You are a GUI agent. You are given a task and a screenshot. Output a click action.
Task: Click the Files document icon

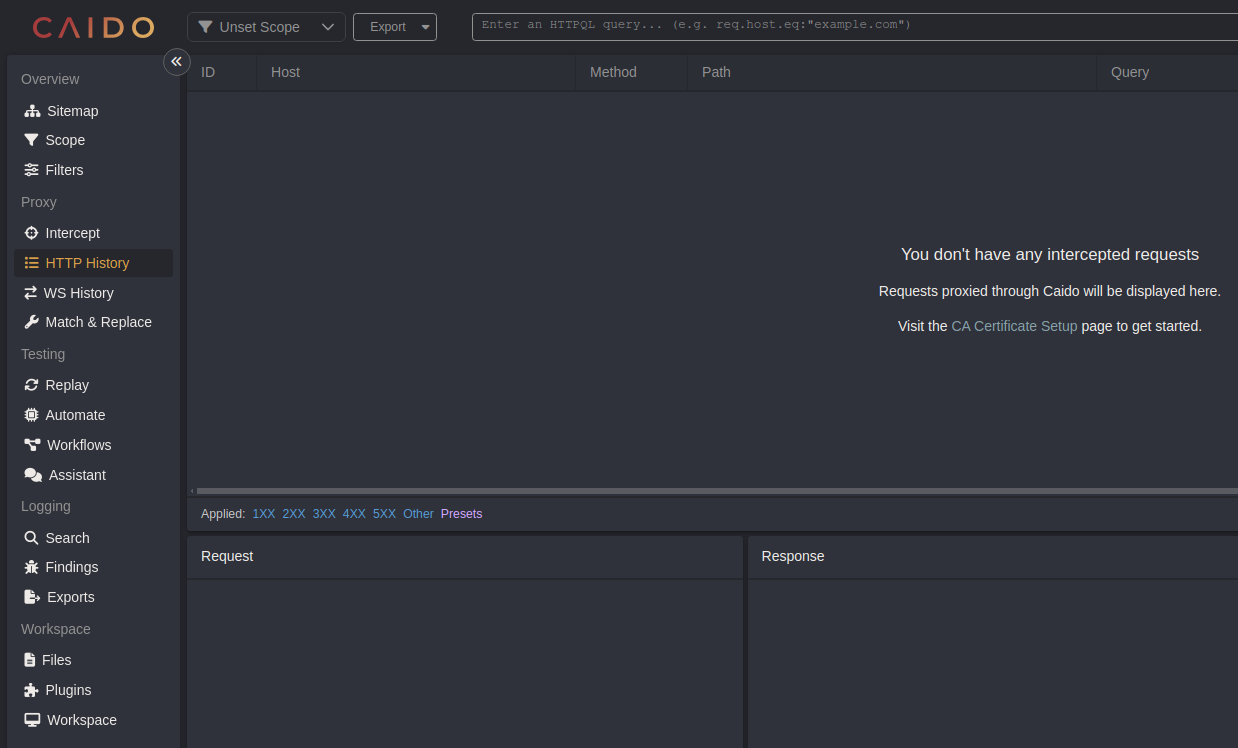30,660
